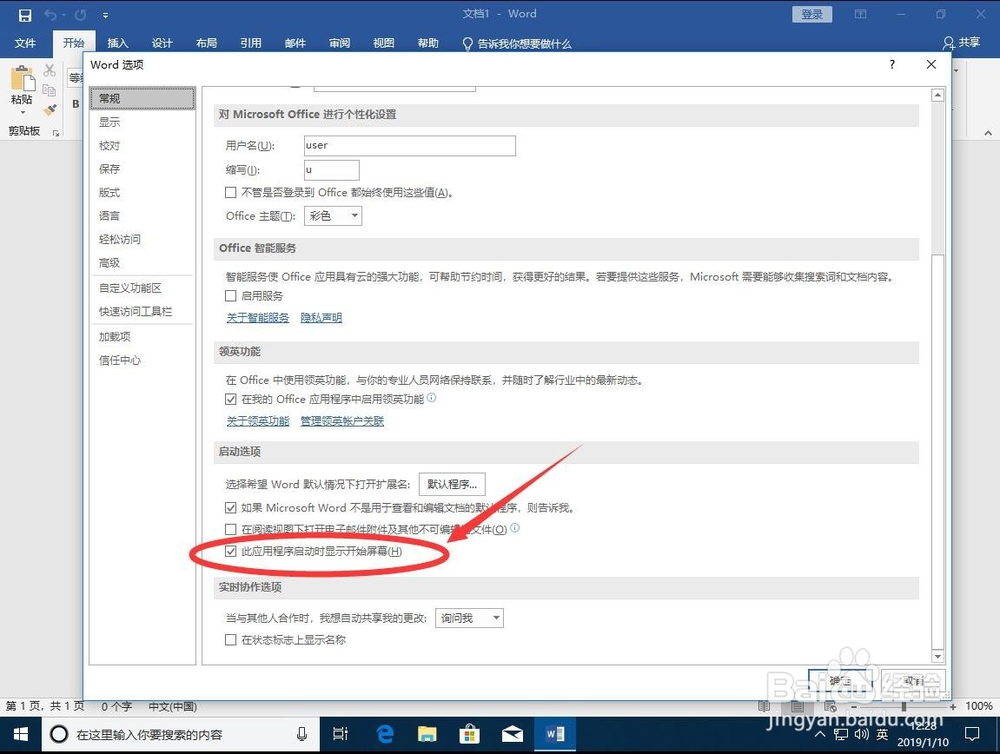Screen dimensions: 1000x754
Task: Select the Advanced category in the options list
Action: coord(142,262)
